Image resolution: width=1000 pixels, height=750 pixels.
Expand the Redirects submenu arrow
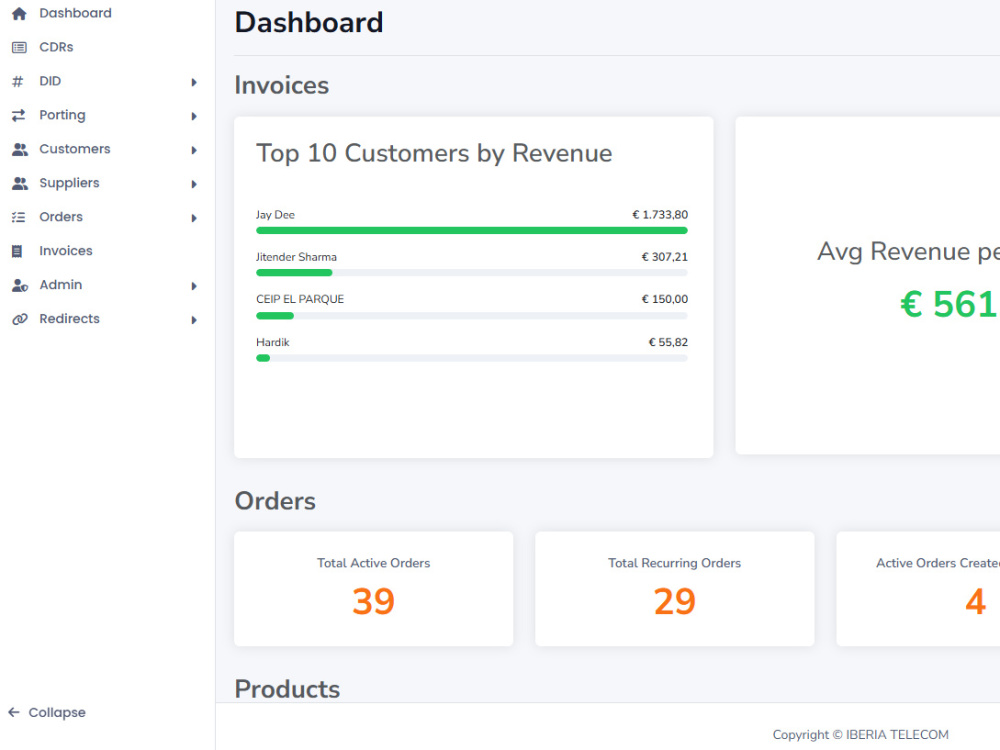coord(194,320)
